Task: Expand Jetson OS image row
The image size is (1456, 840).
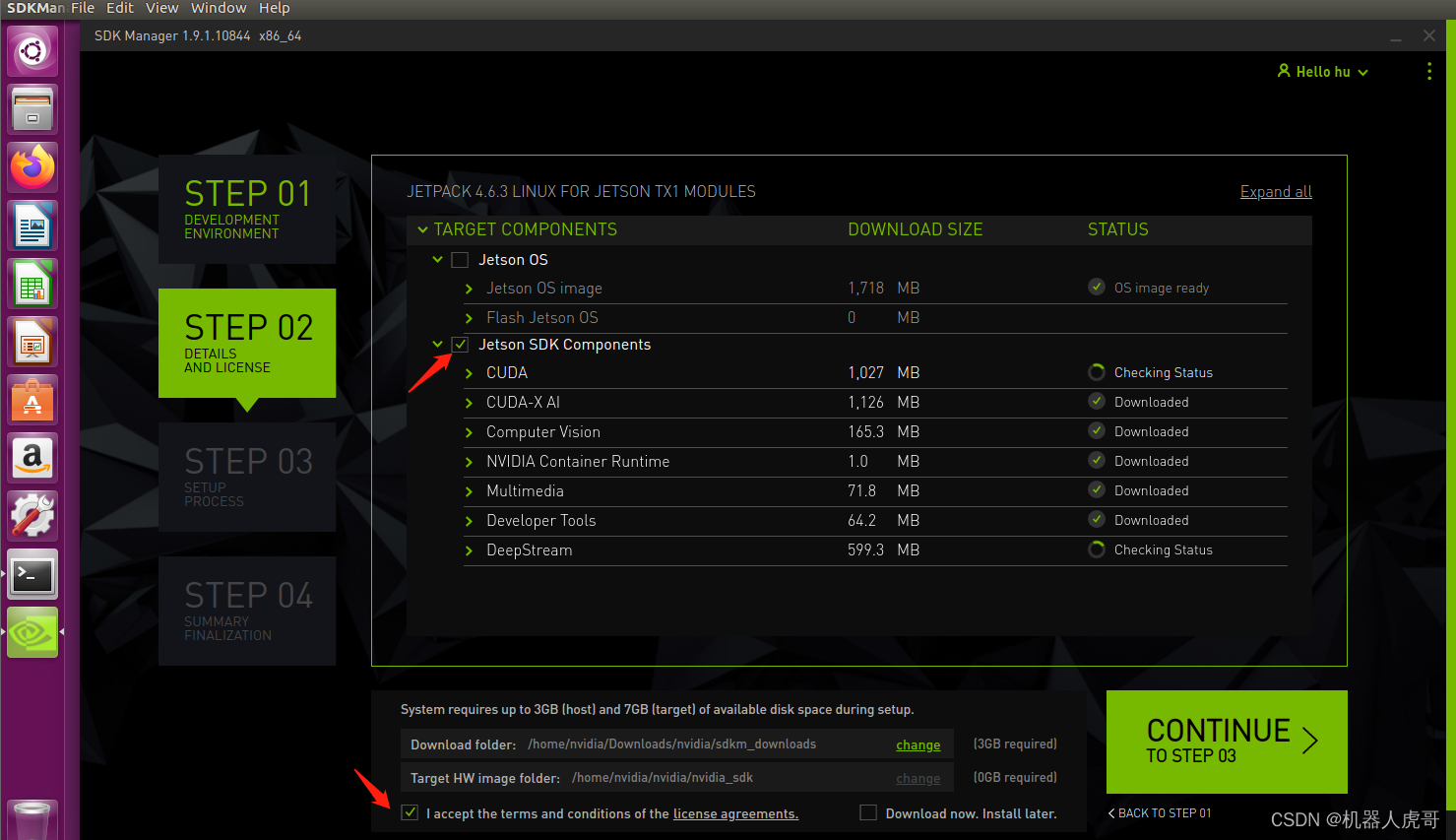Action: pos(469,289)
